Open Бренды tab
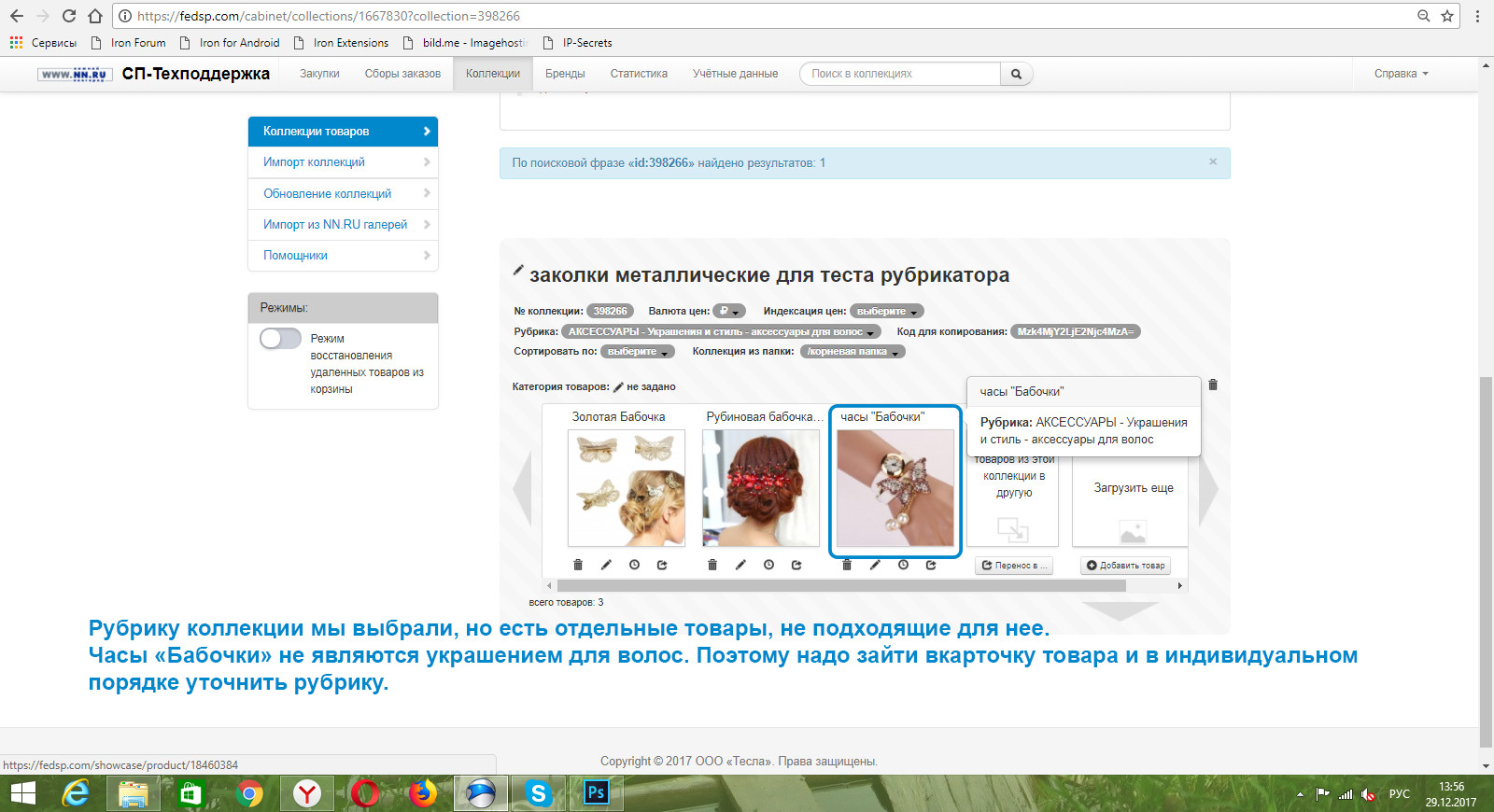The height and width of the screenshot is (812, 1494). click(x=565, y=74)
